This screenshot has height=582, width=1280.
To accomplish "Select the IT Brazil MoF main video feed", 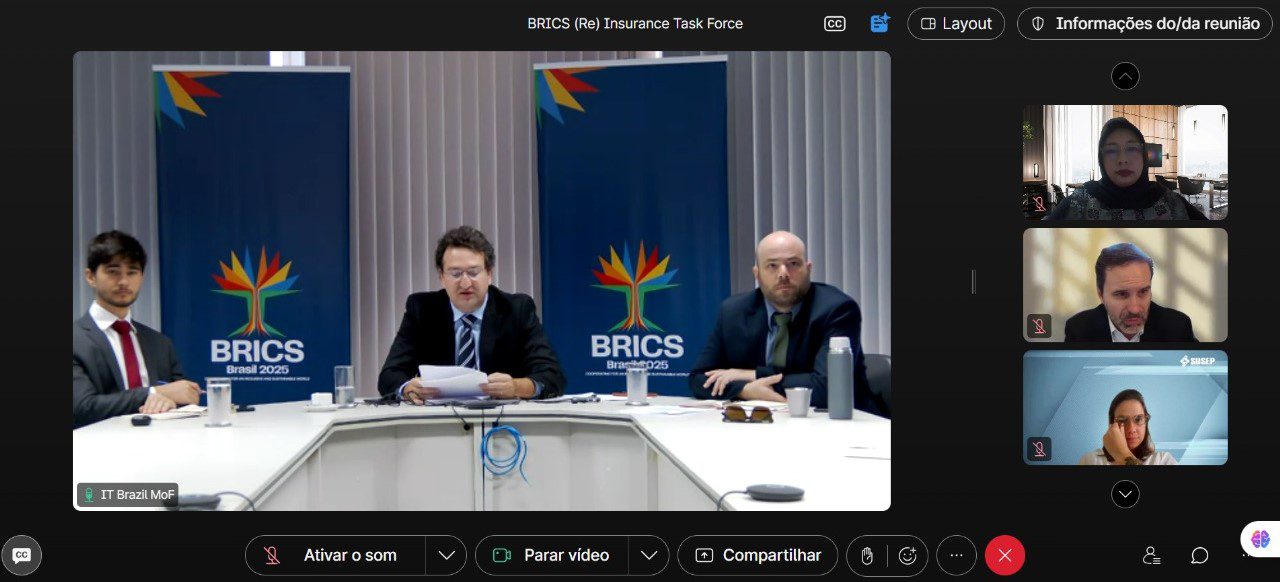I will (480, 280).
